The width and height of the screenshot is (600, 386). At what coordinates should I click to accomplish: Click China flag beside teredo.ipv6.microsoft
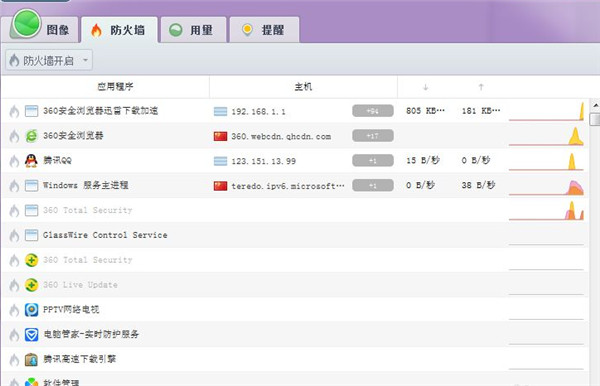click(220, 186)
